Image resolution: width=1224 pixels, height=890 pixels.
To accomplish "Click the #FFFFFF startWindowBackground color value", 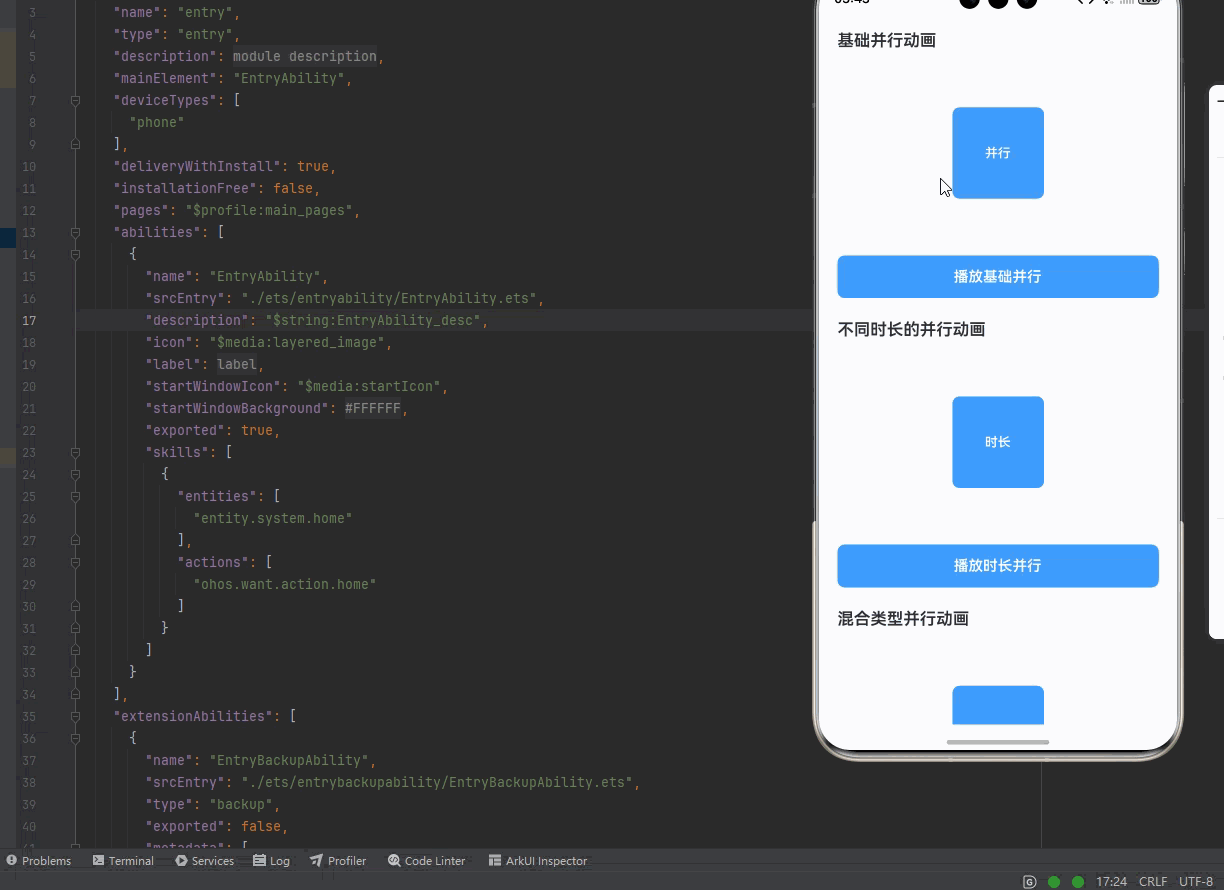I will click(x=373, y=408).
